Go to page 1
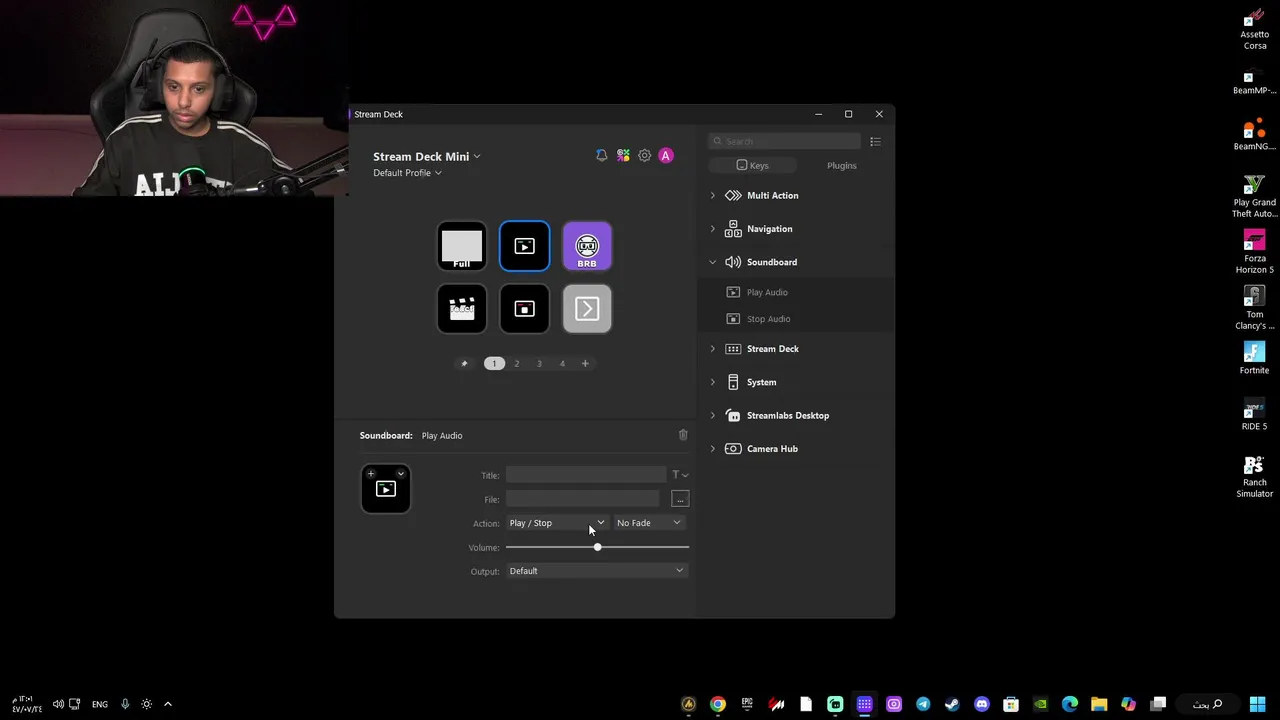Screen dimensions: 1280x720 pyautogui.click(x=494, y=364)
